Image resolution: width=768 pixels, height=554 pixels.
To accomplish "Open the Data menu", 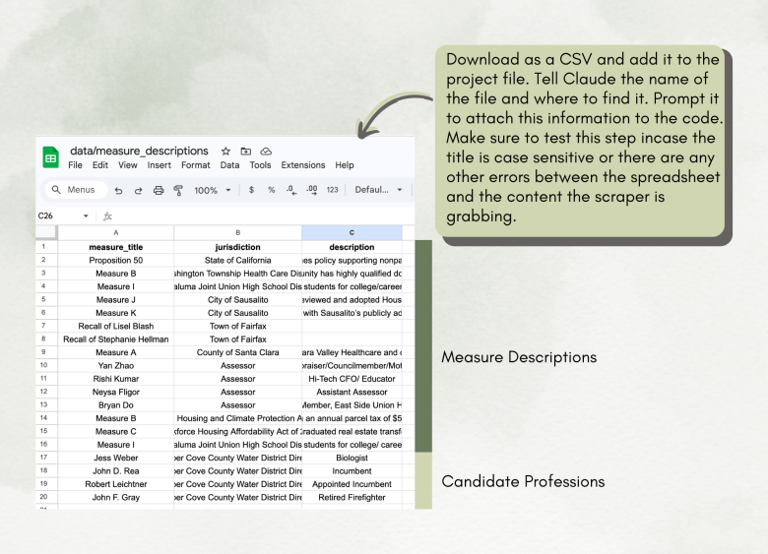I will click(x=230, y=165).
